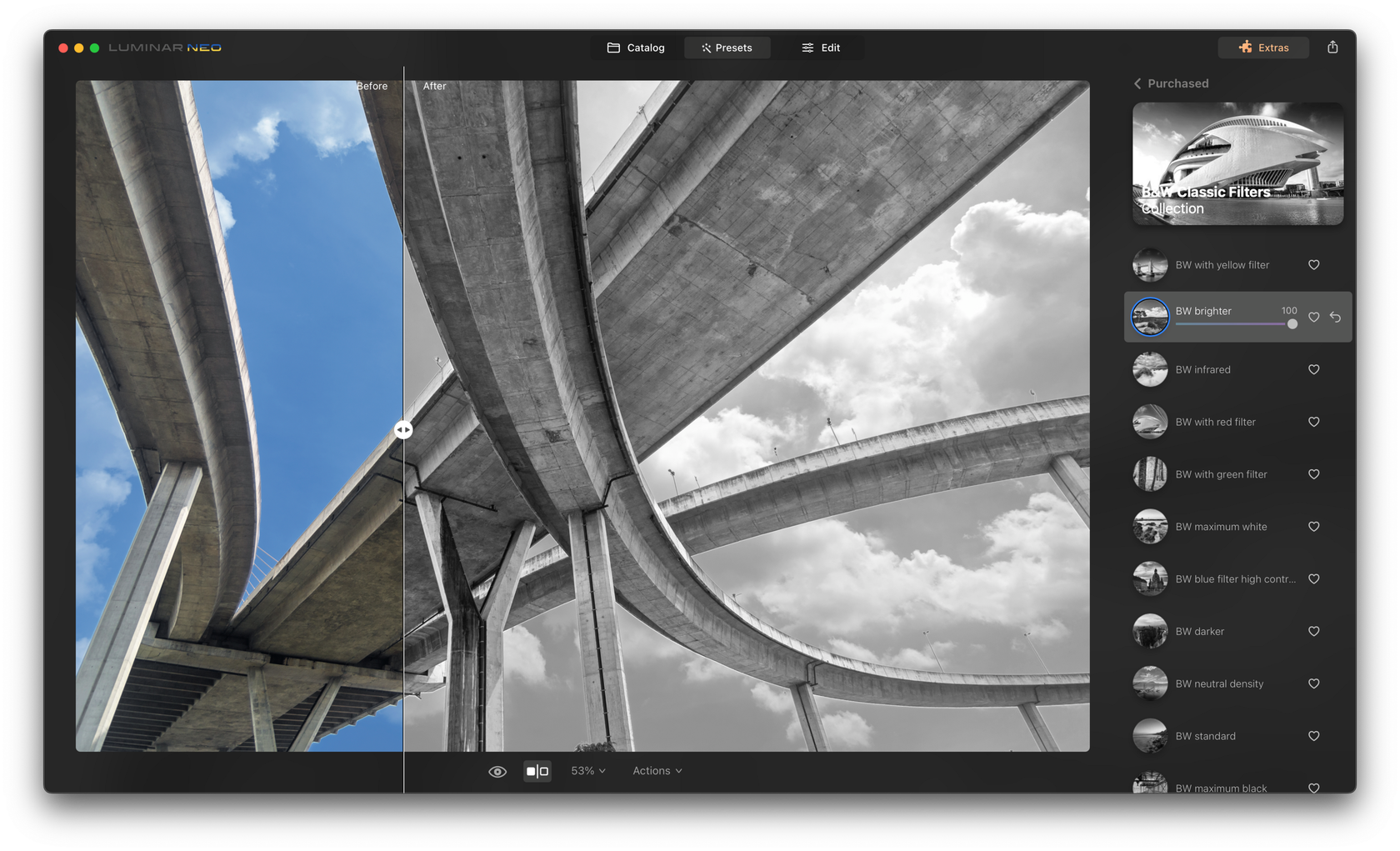
Task: Favorite the BW with red filter preset
Action: click(x=1314, y=422)
